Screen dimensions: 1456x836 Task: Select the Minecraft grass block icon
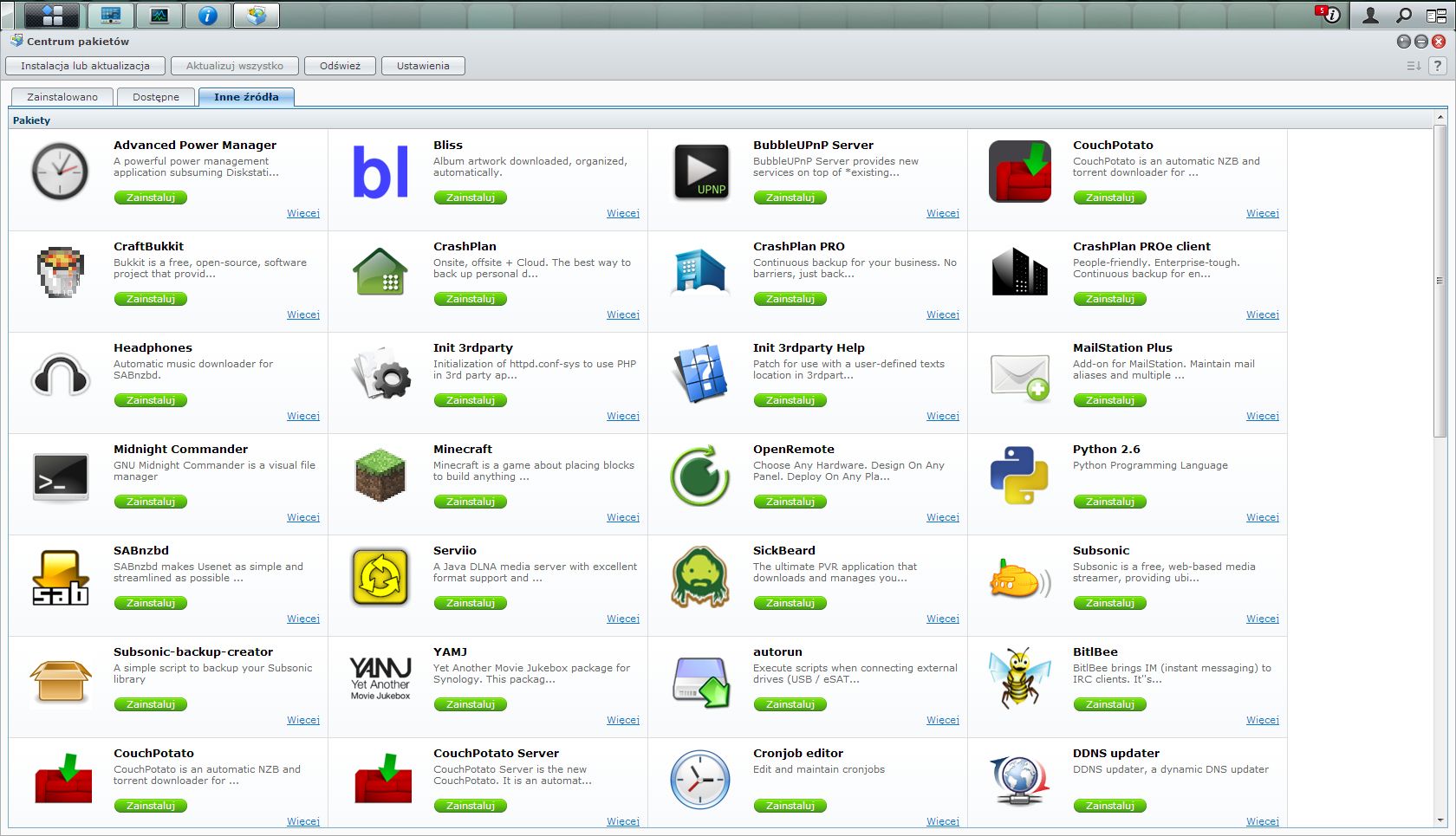click(x=380, y=475)
